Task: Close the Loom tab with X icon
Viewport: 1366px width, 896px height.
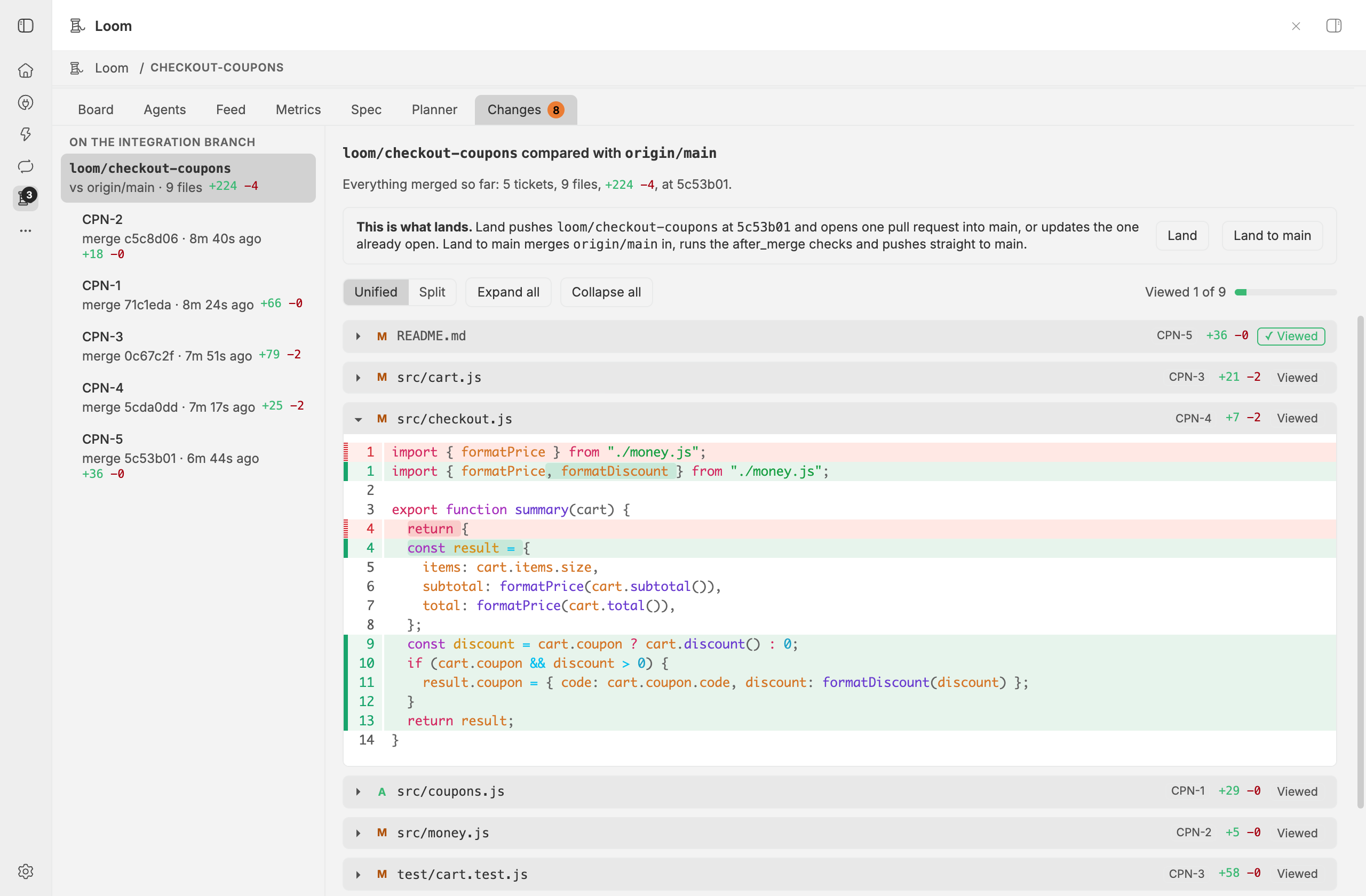Action: [x=1296, y=26]
